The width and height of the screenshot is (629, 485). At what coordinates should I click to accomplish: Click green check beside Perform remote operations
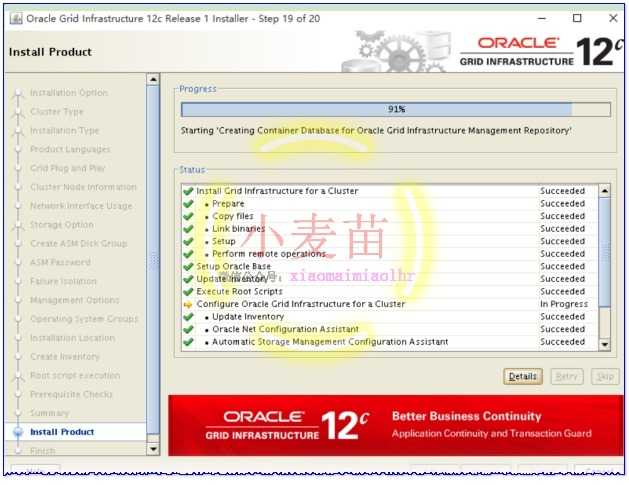tap(188, 254)
